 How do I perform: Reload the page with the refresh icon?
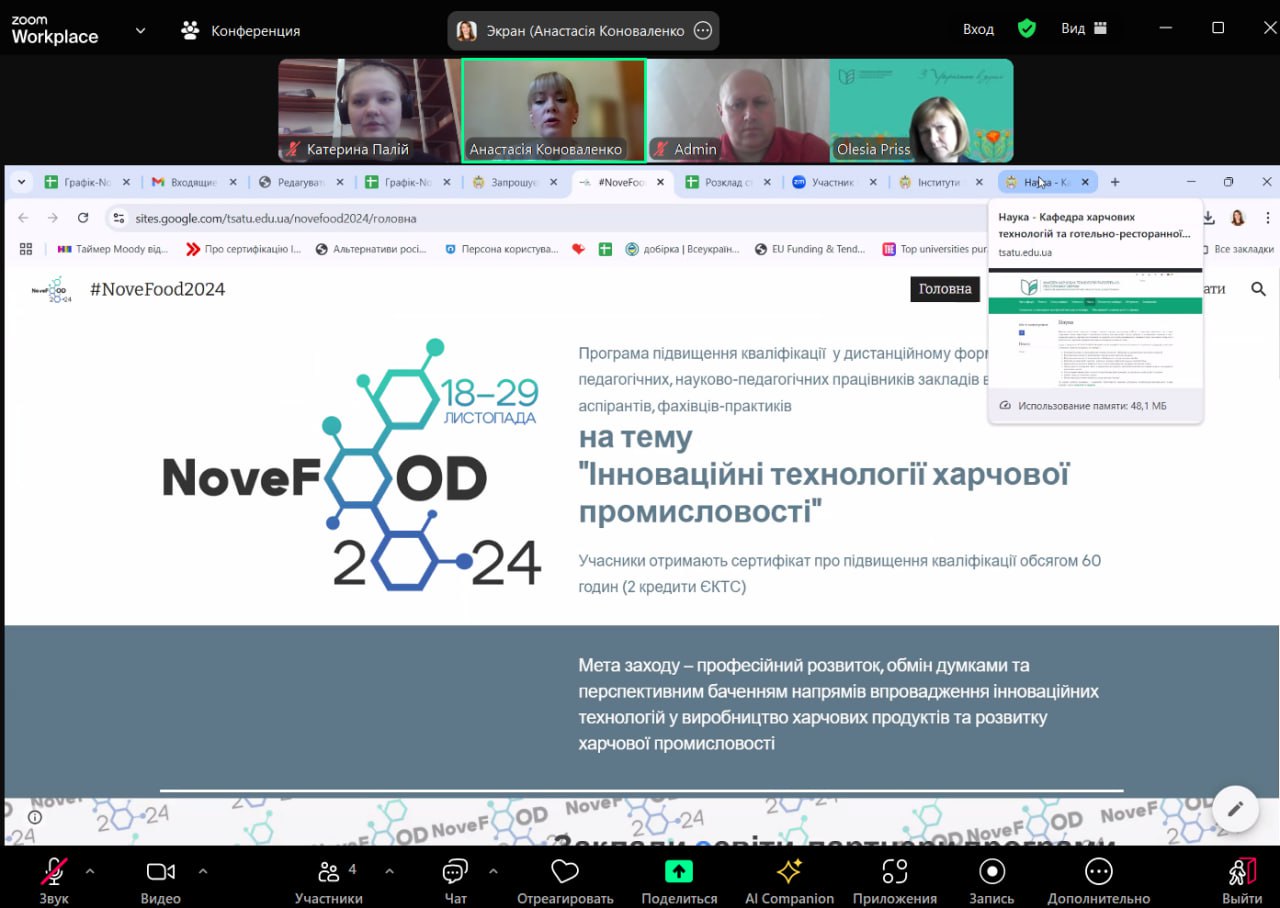coord(83,218)
